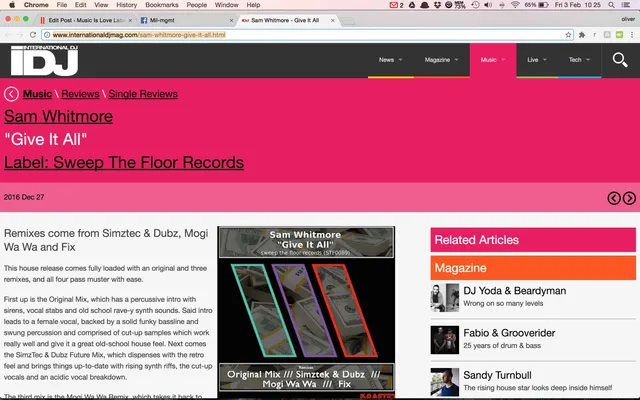
Task: Click the Wi-Fi status icon
Action: 515,5
